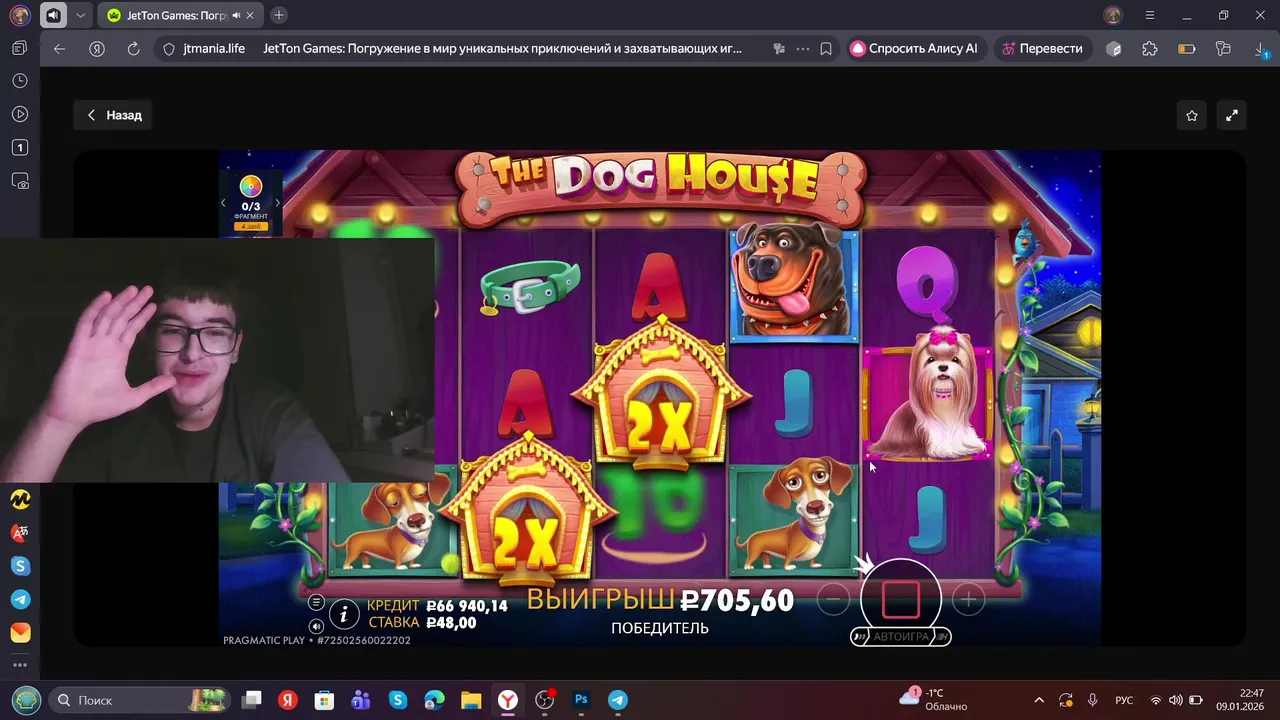The height and width of the screenshot is (720, 1280).
Task: Expand the game to fullscreen
Action: tap(1232, 115)
